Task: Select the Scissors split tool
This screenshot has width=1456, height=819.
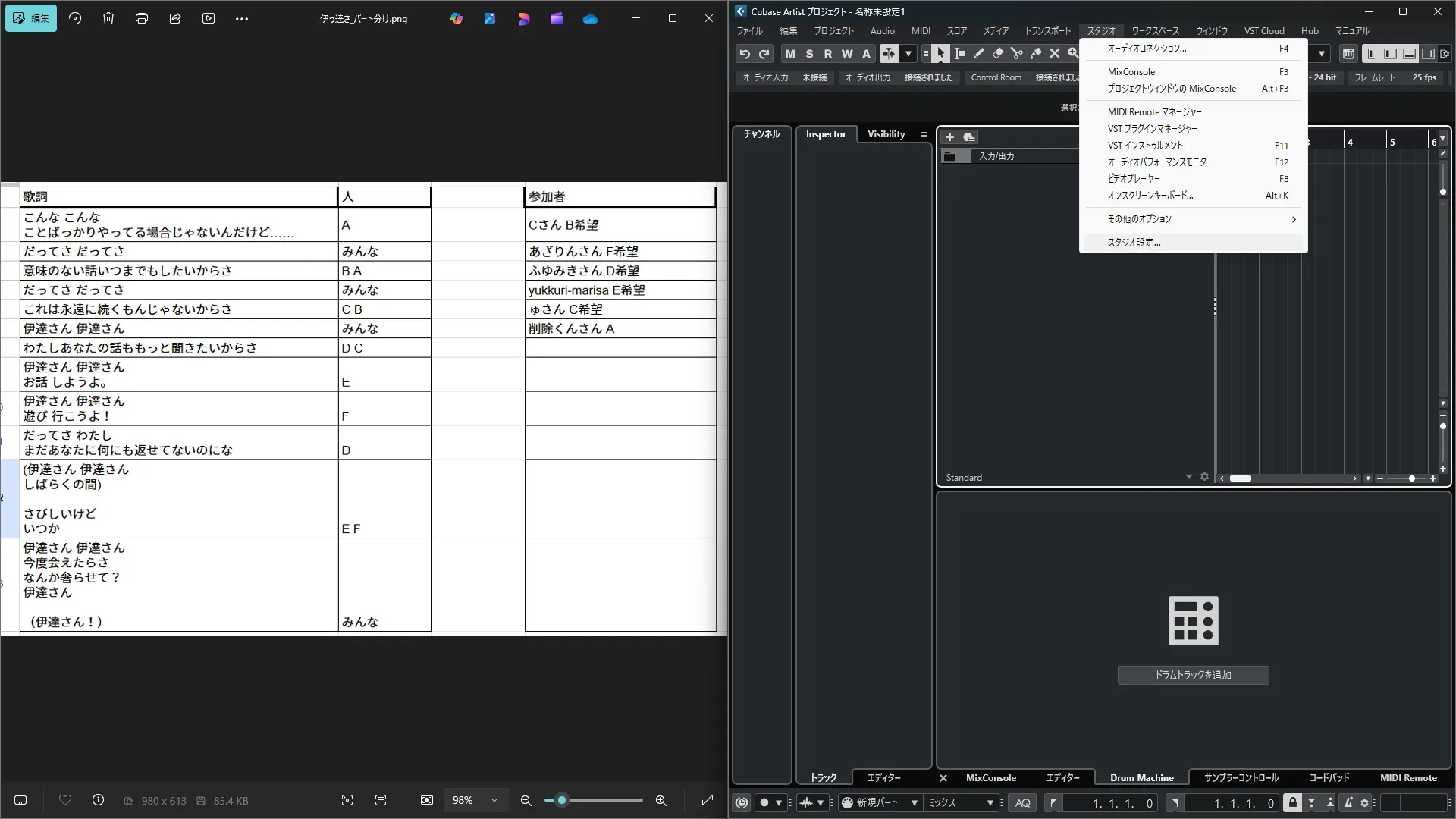Action: pos(1016,54)
